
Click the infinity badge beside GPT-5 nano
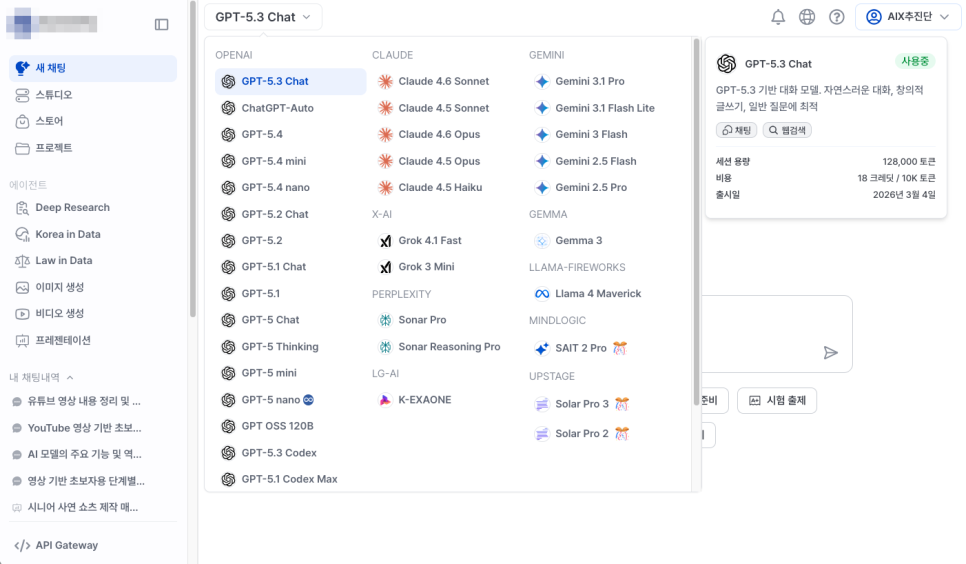click(309, 400)
